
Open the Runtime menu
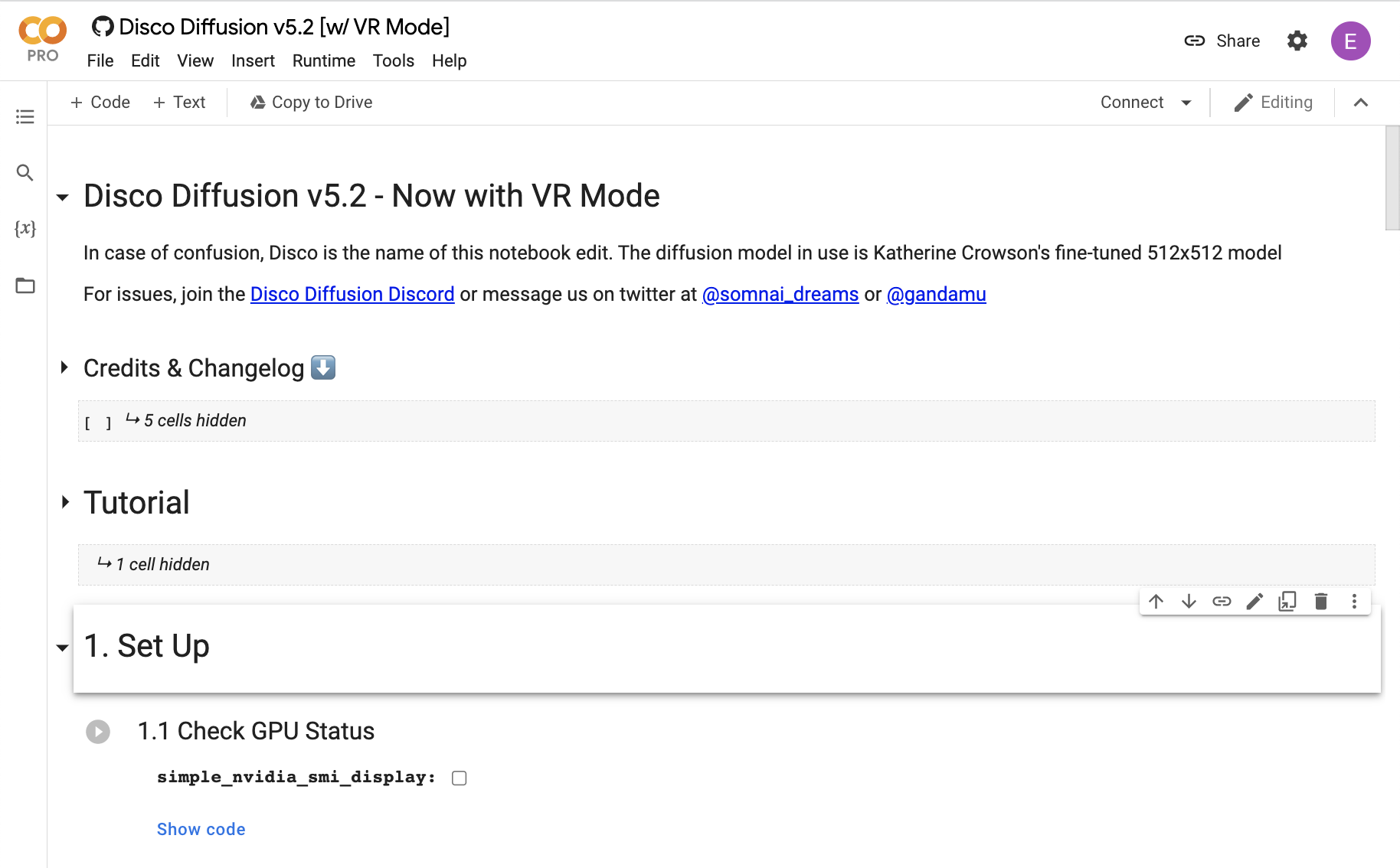(x=324, y=60)
